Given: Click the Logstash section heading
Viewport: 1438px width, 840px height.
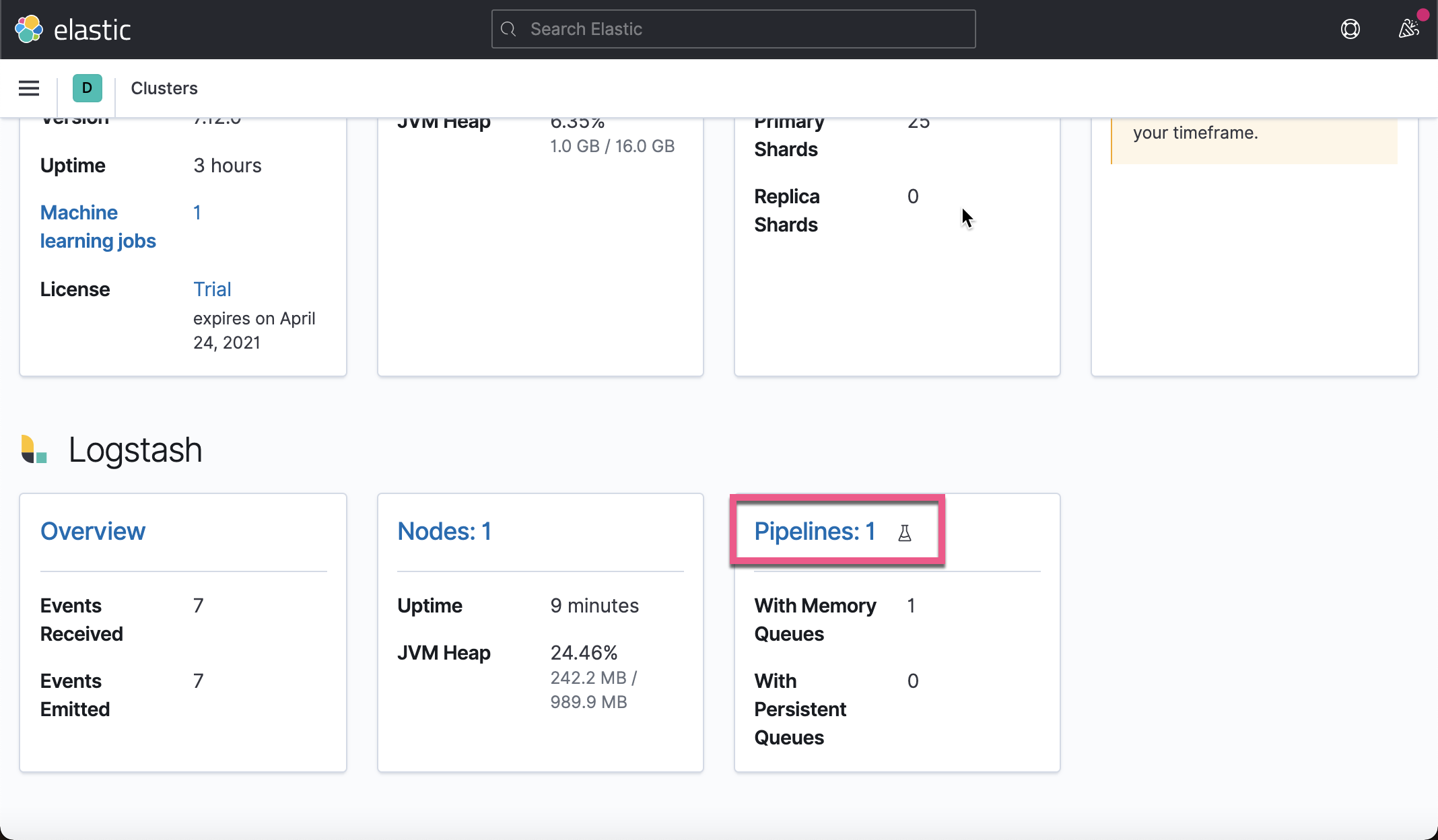Looking at the screenshot, I should click(135, 450).
